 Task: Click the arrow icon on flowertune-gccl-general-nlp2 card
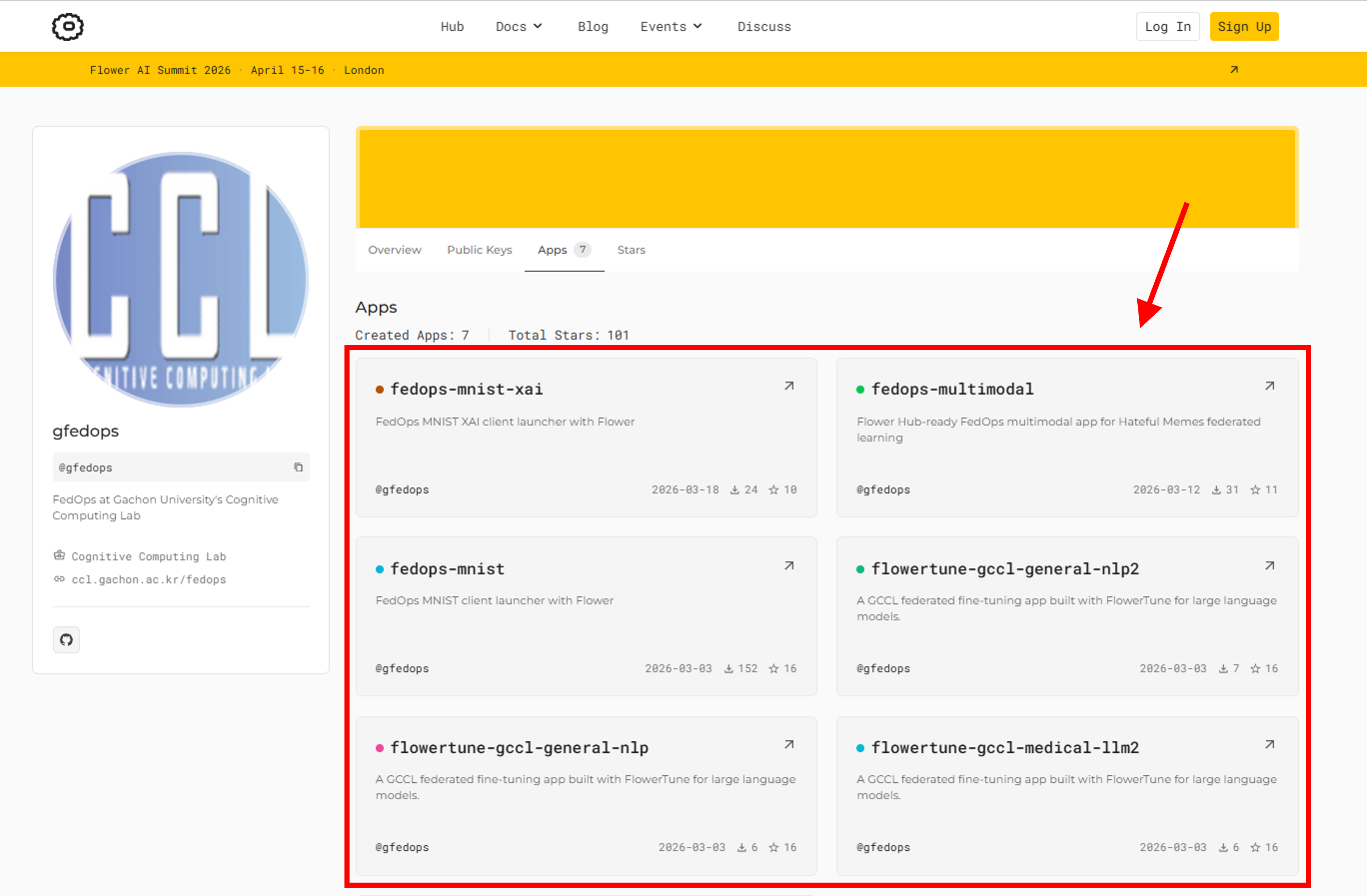click(1269, 566)
